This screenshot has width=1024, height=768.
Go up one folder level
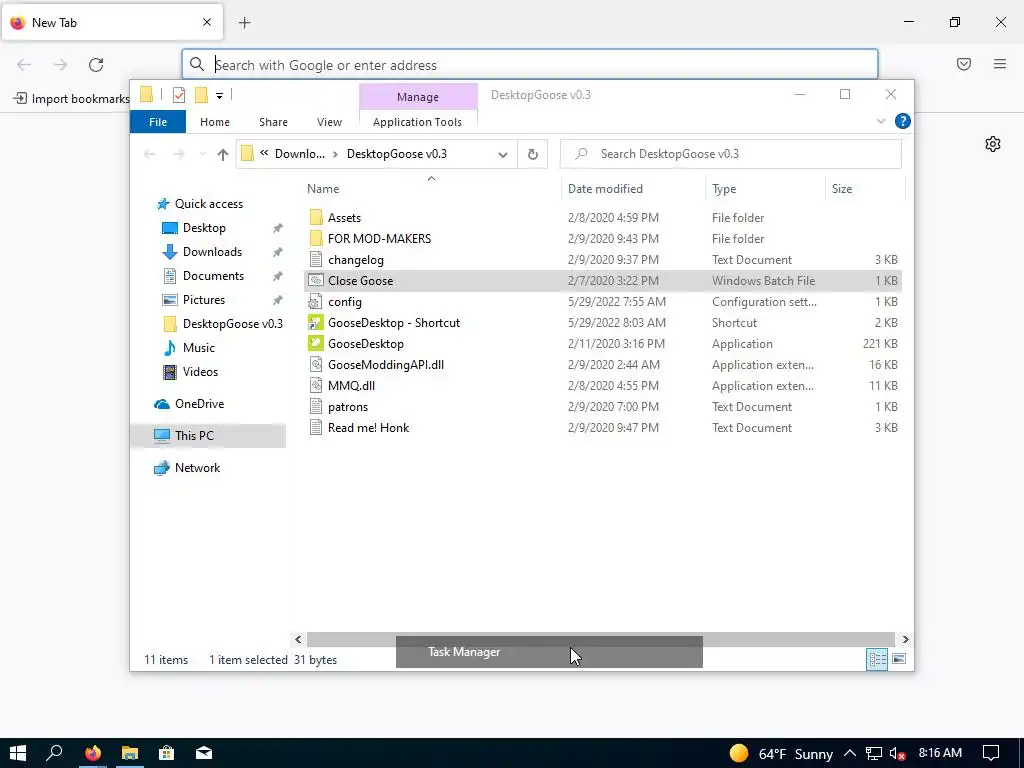(223, 154)
